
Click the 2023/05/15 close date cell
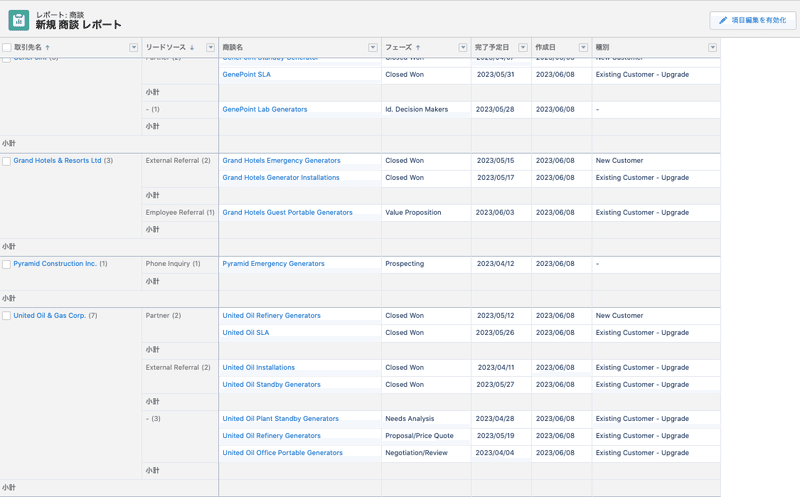(501, 161)
